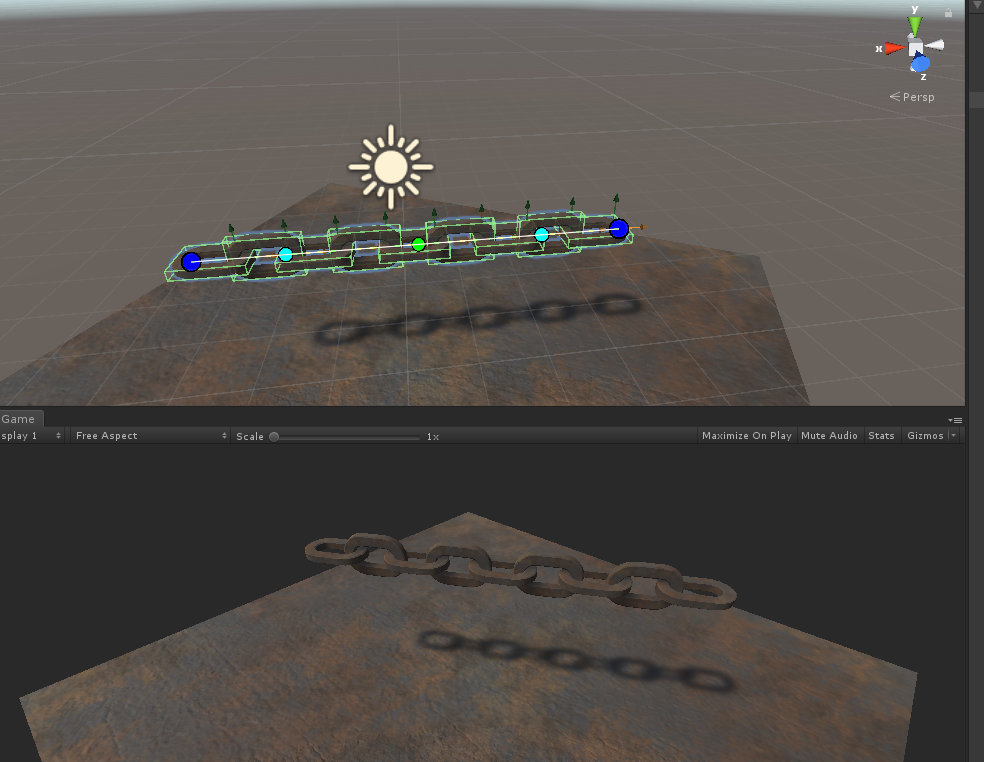
Task: Click the Scale slider handle
Action: pyautogui.click(x=274, y=436)
